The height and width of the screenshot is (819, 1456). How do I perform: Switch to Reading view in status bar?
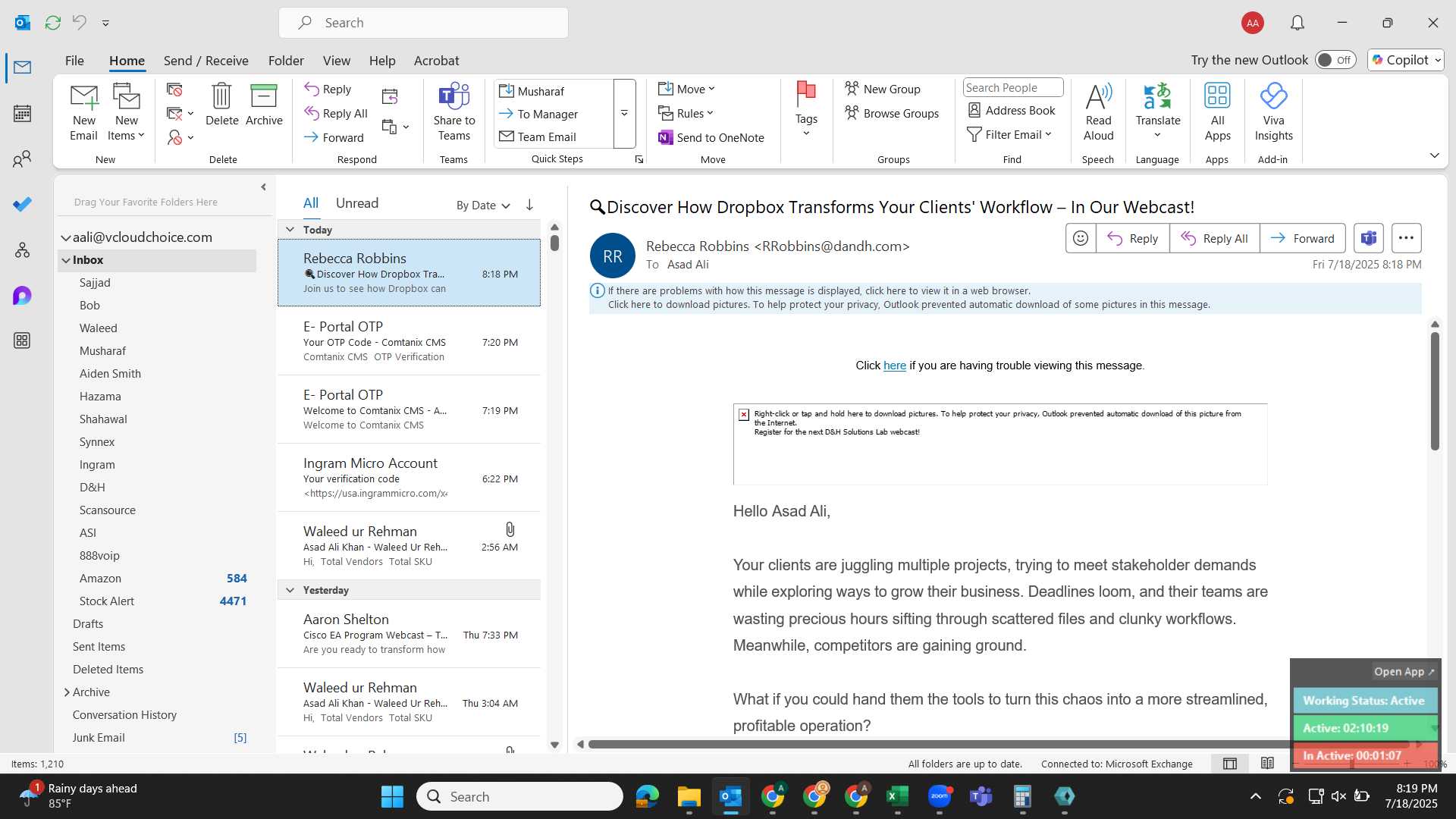click(x=1267, y=764)
